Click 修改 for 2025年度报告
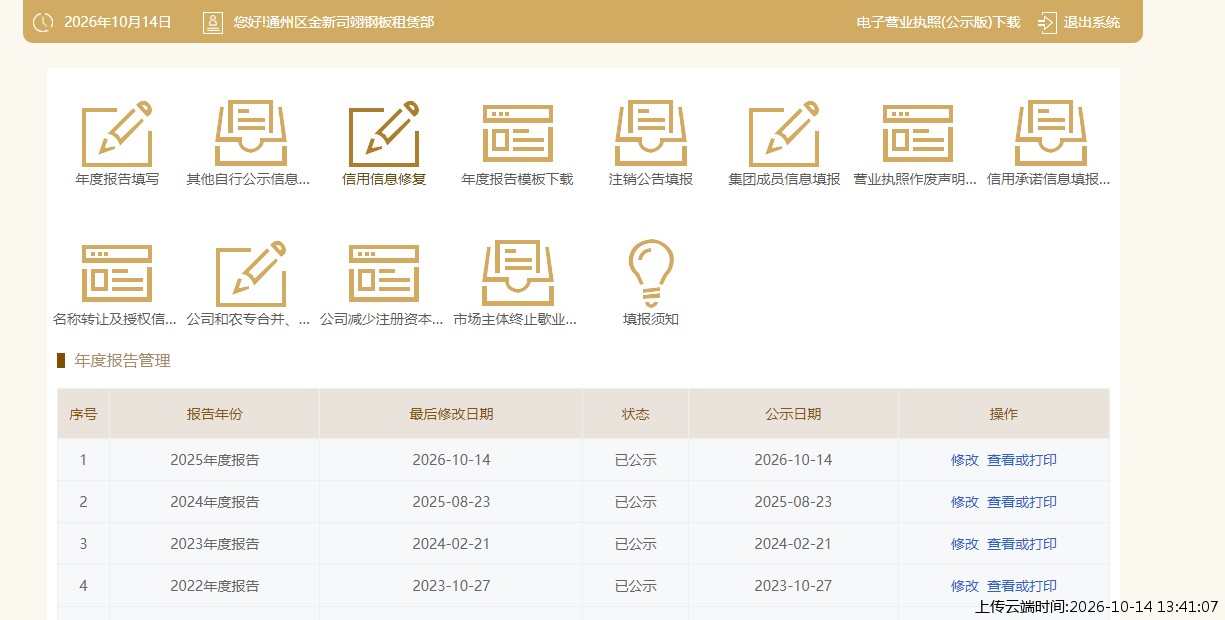Image resolution: width=1225 pixels, height=620 pixels. [965, 460]
